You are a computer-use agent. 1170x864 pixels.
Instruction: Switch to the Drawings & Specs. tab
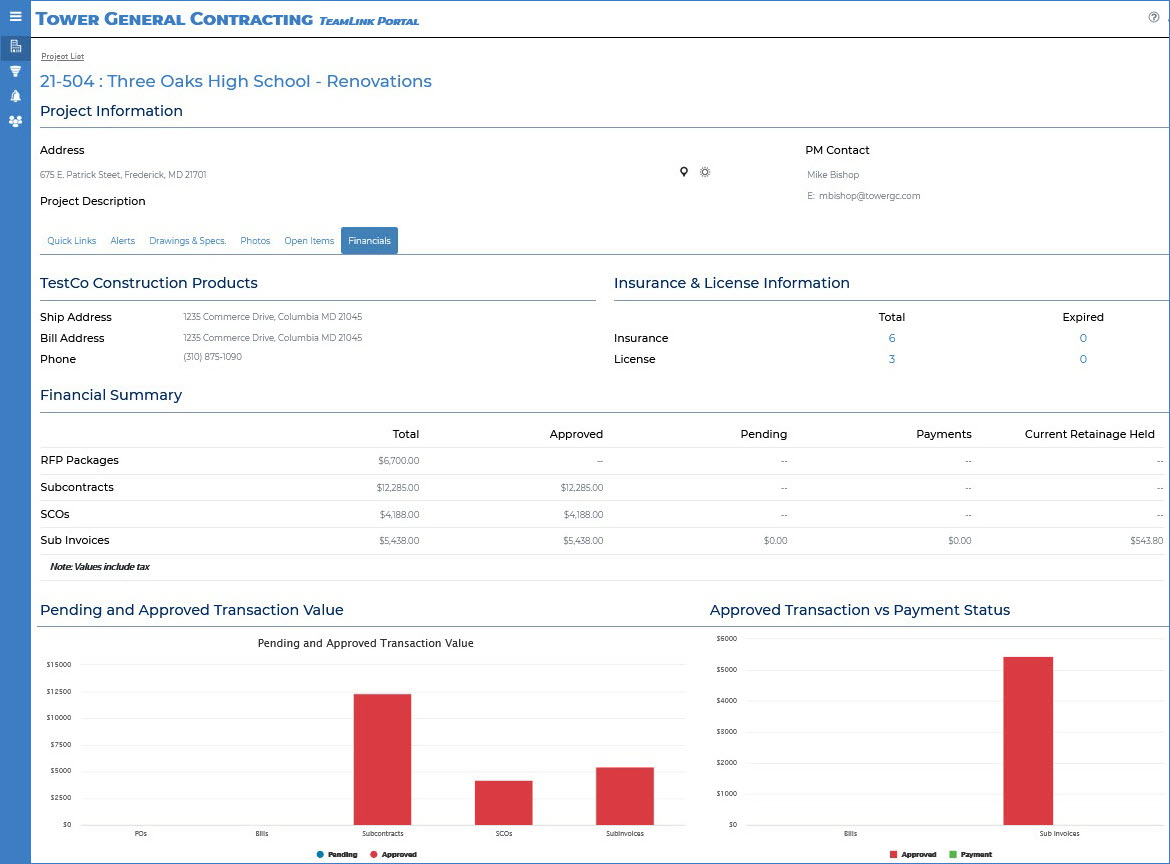(x=187, y=241)
